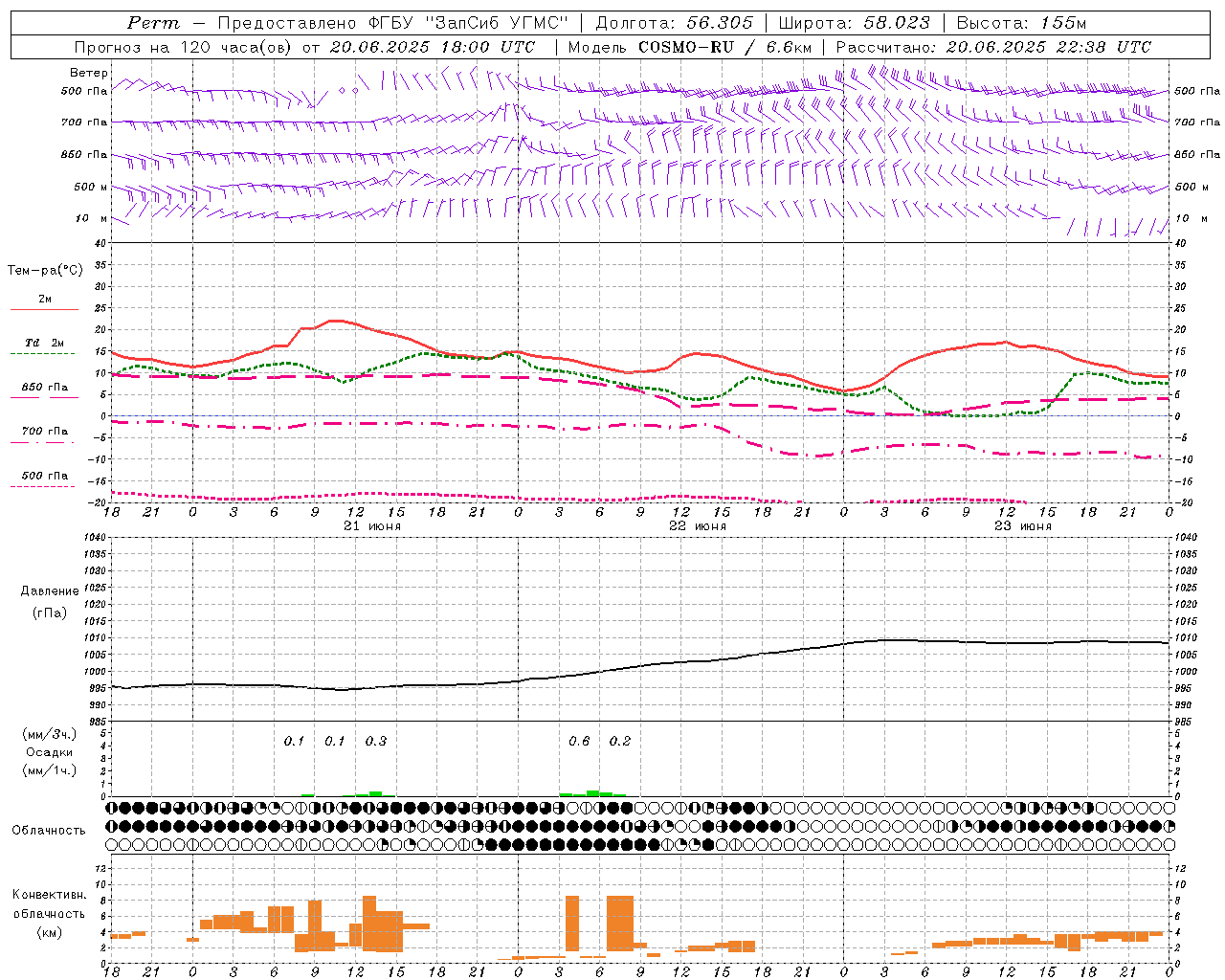Viewport: 1225px width, 980px height.
Task: Click the "(мм/1ч.)" precipitation unit label
Action: 50,770
